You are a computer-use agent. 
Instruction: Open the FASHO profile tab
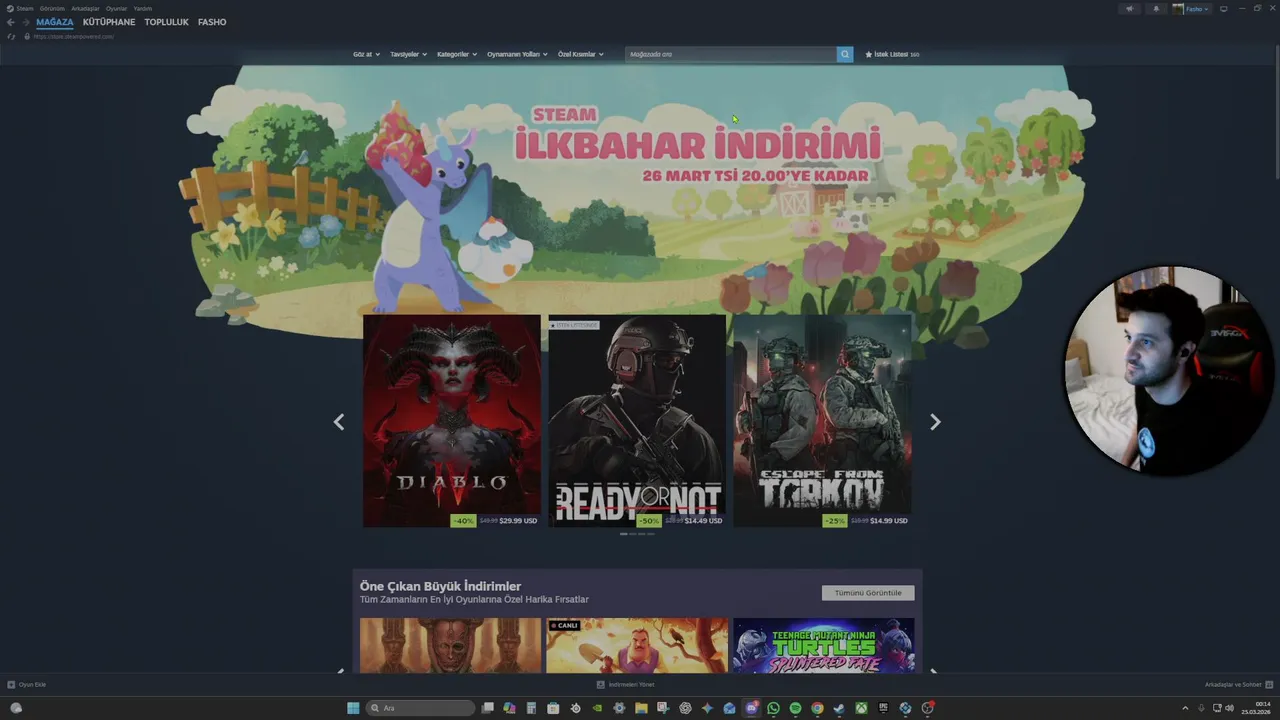point(212,22)
